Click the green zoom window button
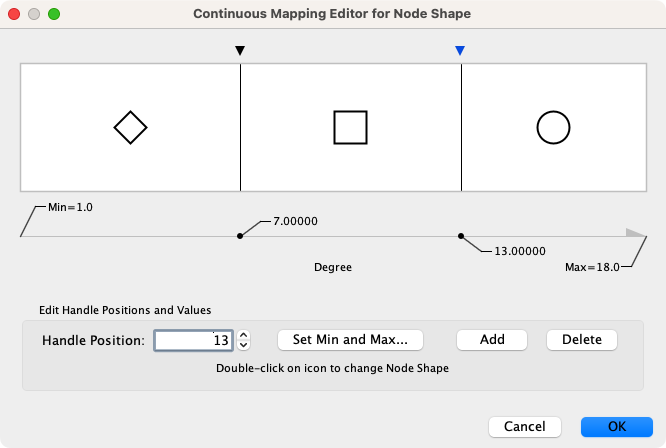 54,15
